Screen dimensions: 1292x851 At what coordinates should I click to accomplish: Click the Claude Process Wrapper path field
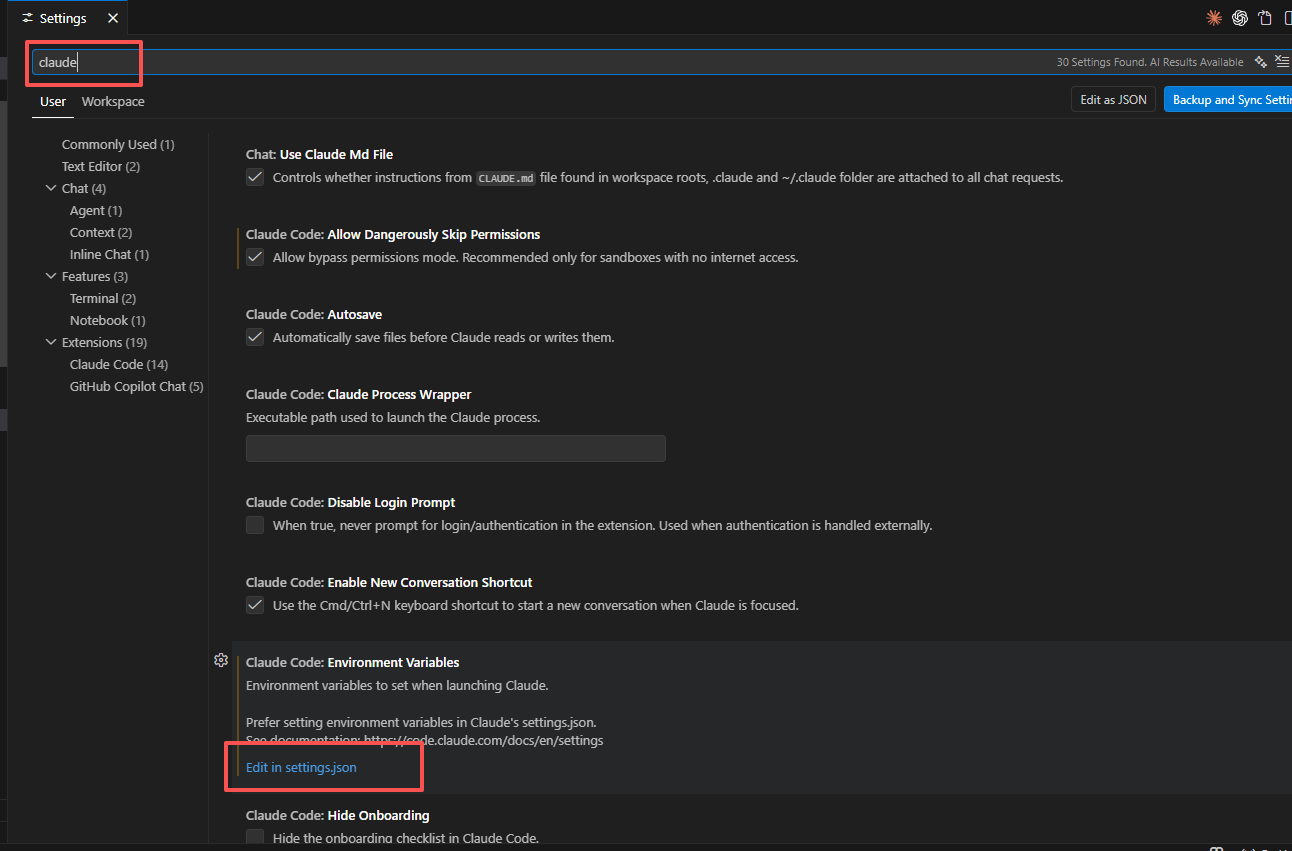click(x=456, y=448)
